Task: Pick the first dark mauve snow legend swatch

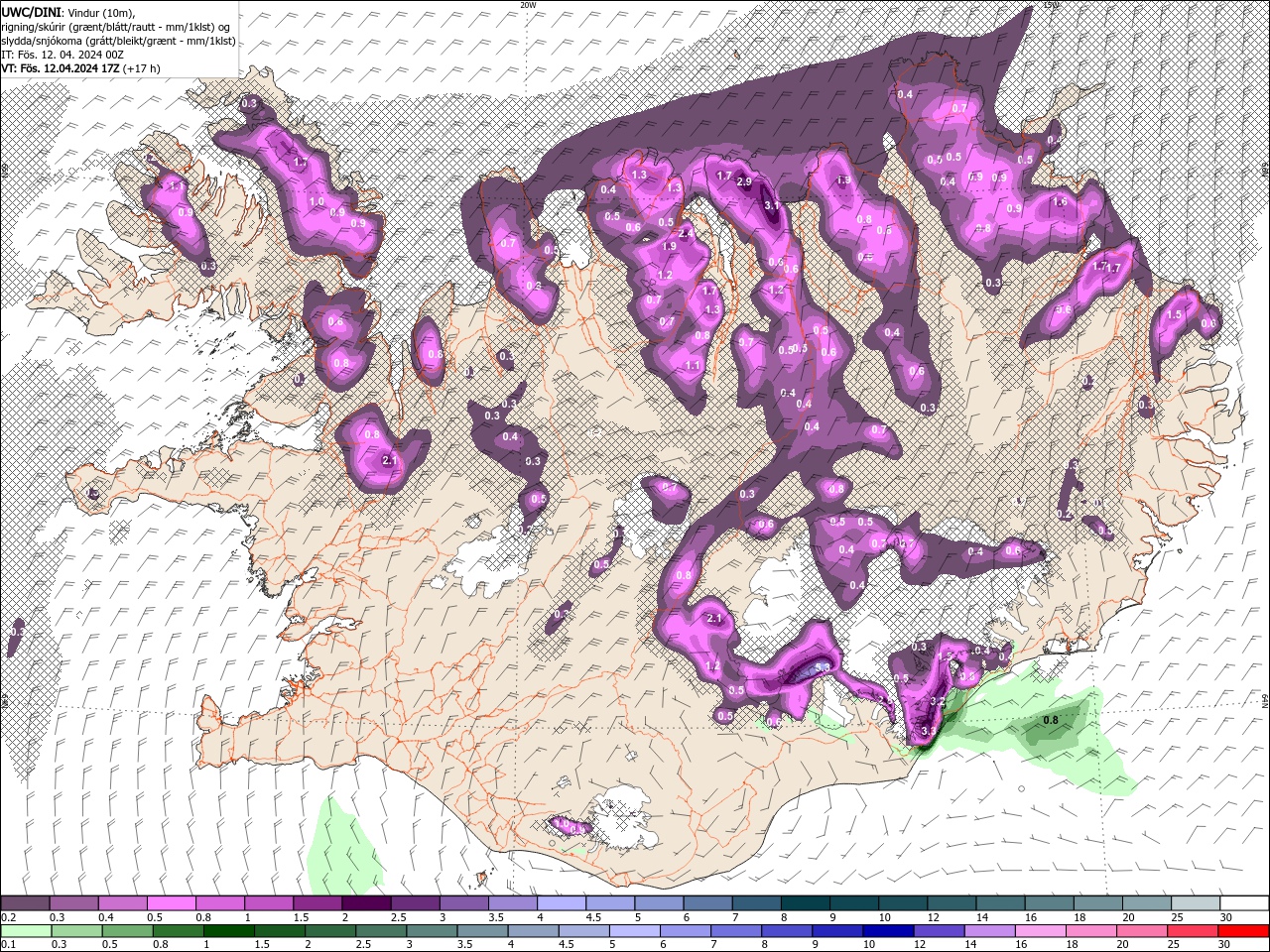Action: coord(25,903)
